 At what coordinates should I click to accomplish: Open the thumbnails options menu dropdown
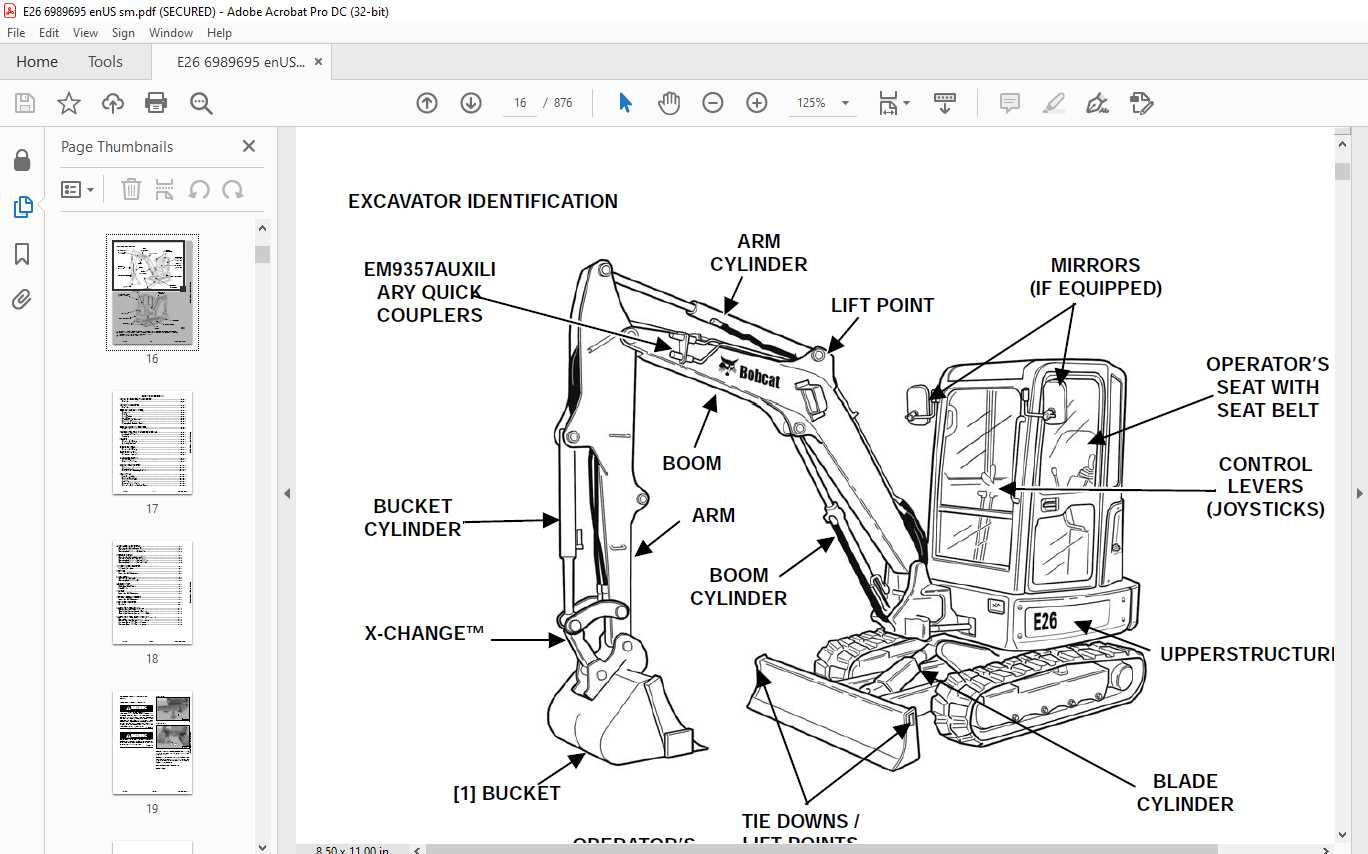point(78,189)
